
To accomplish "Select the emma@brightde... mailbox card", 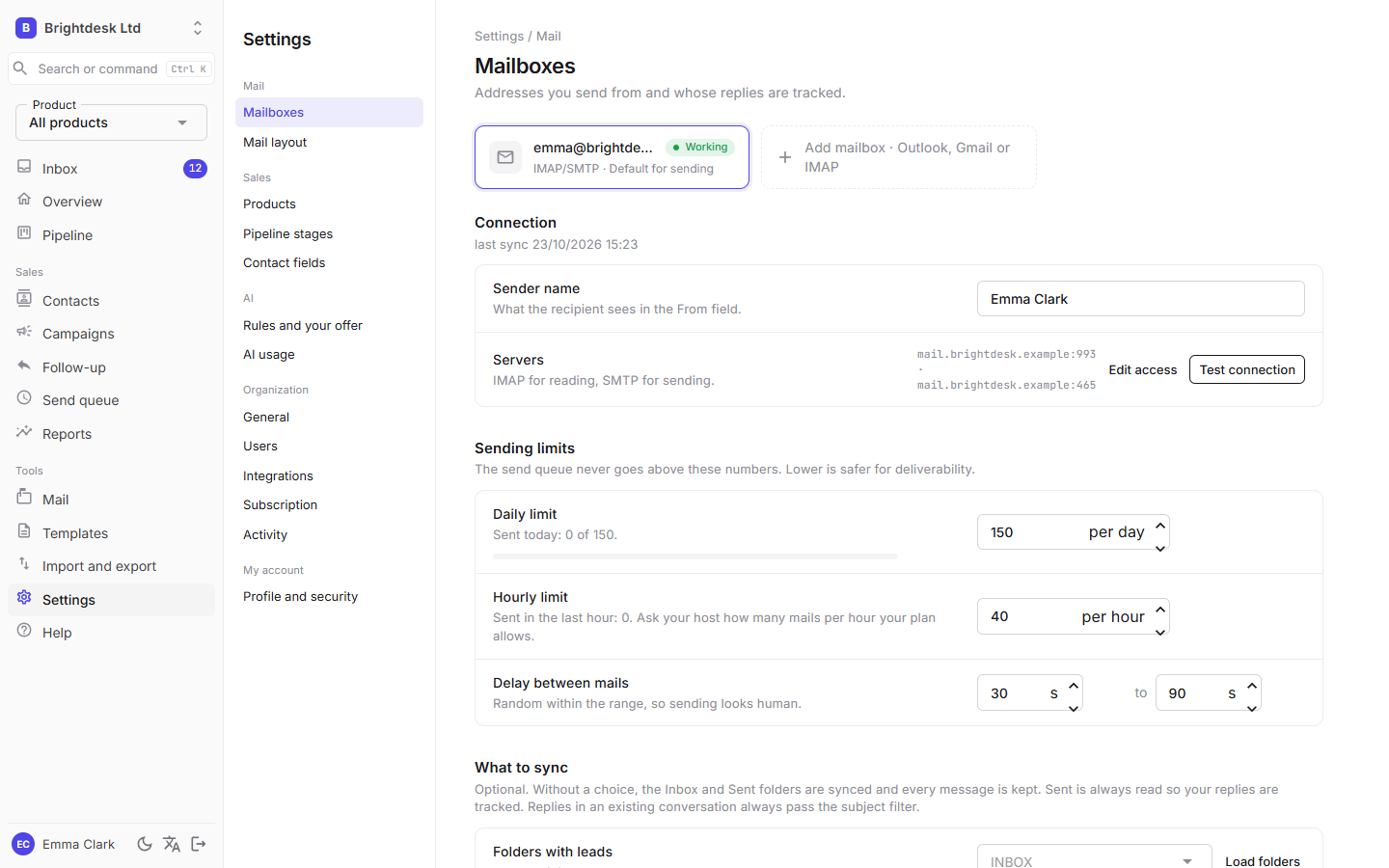I will [612, 157].
